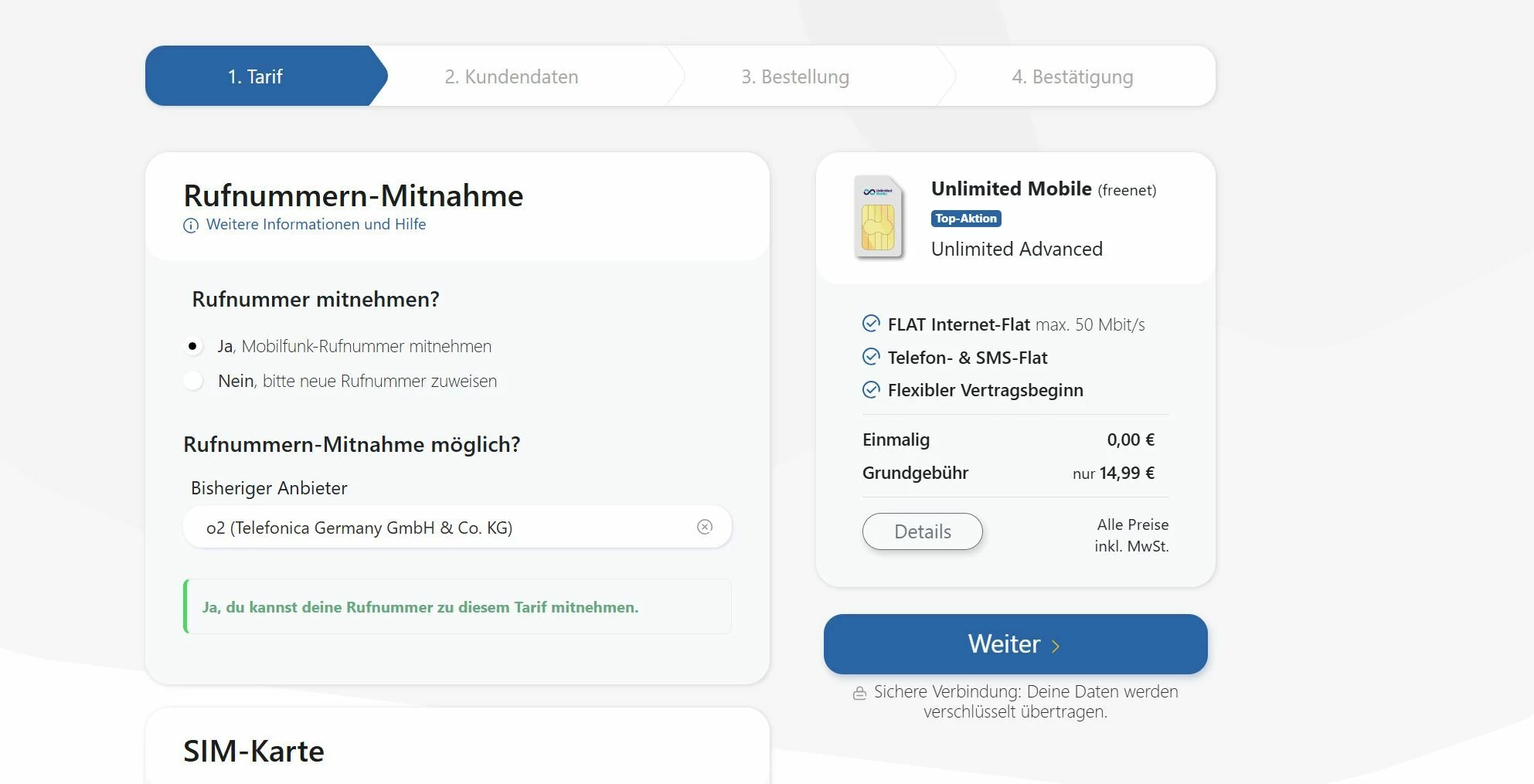The height and width of the screenshot is (784, 1534).
Task: Click the Einmalig label
Action: (x=896, y=440)
